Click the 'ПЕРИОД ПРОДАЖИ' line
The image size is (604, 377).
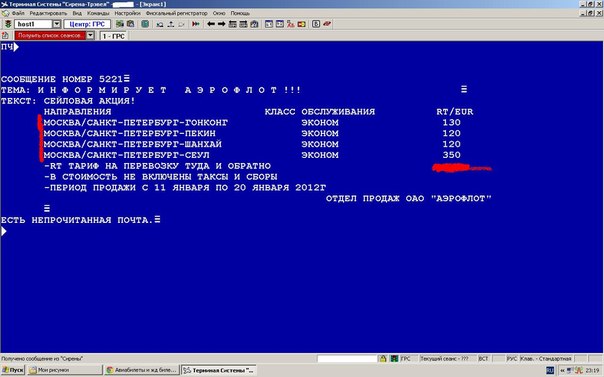(x=185, y=188)
